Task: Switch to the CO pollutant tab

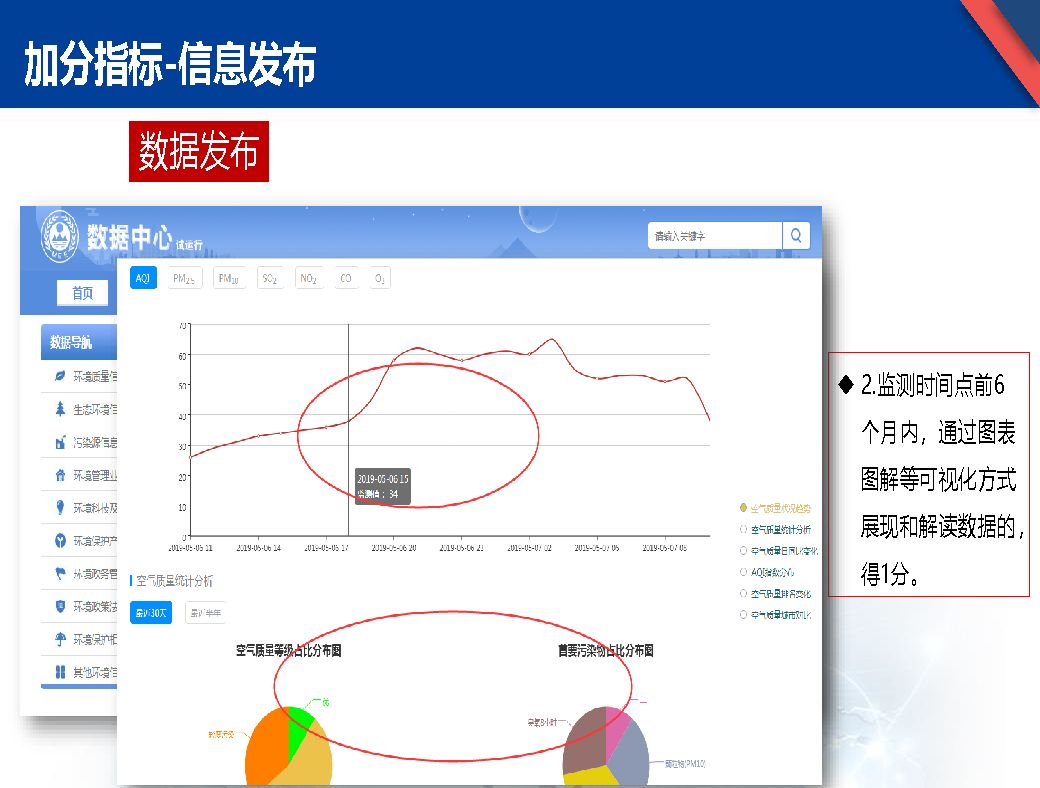Action: pos(346,278)
